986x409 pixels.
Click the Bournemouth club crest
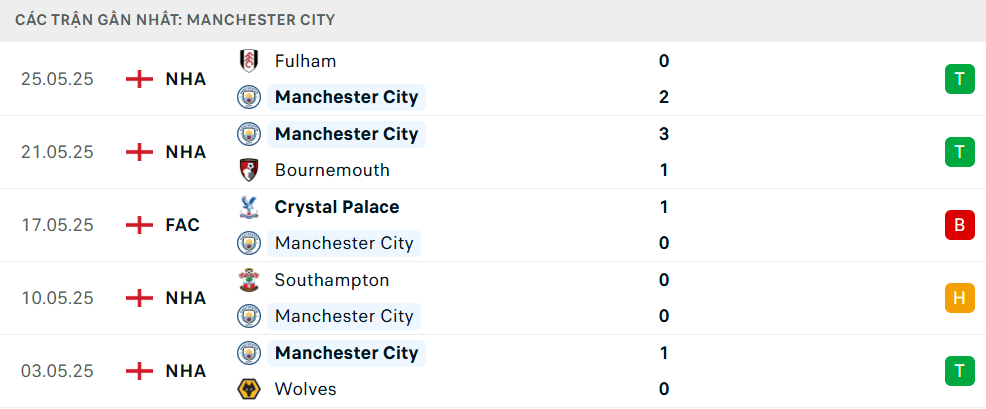pyautogui.click(x=248, y=171)
